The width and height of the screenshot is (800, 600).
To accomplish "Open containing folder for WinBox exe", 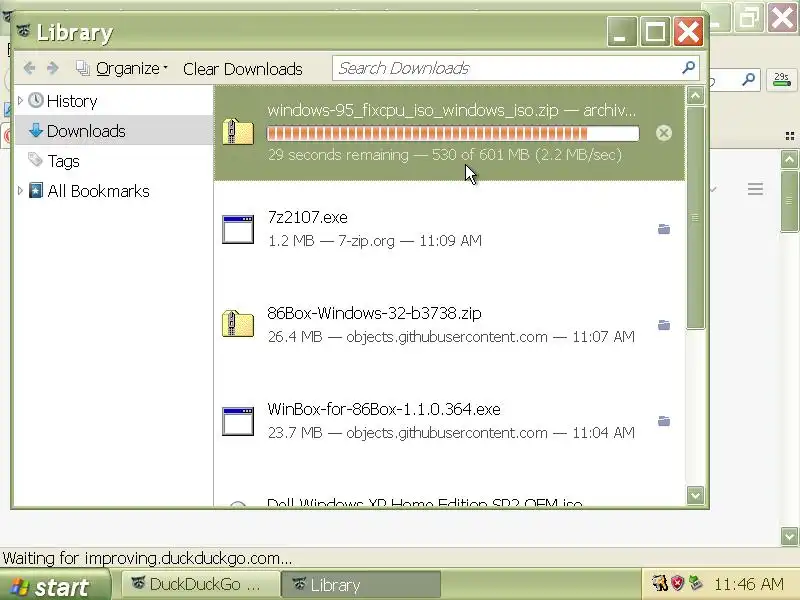I will [664, 421].
